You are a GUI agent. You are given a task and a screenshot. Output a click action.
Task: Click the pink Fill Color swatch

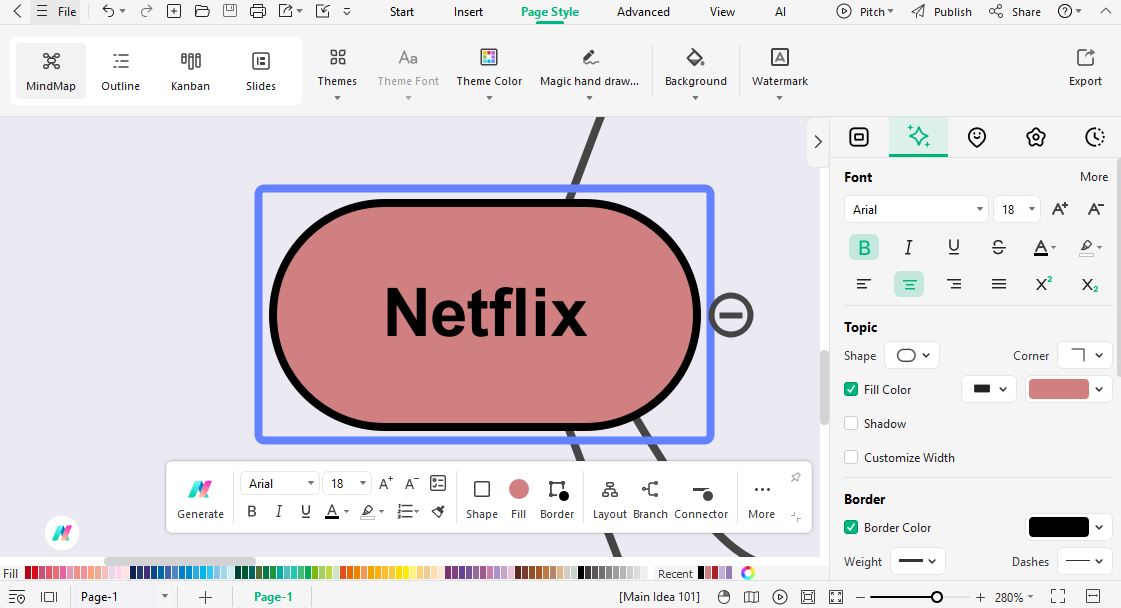coord(1058,389)
